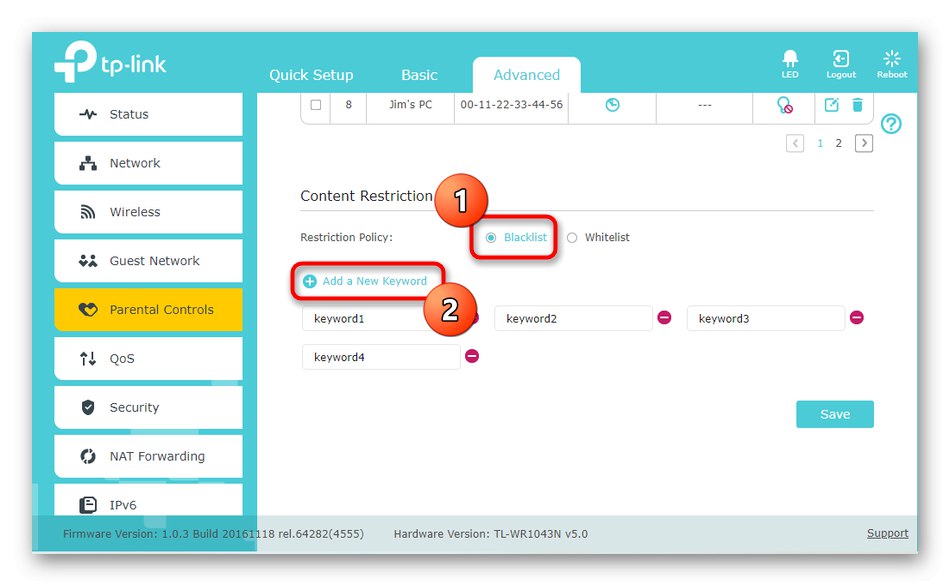Open the help question mark icon
Viewport: 950px width, 586px height.
click(x=891, y=124)
